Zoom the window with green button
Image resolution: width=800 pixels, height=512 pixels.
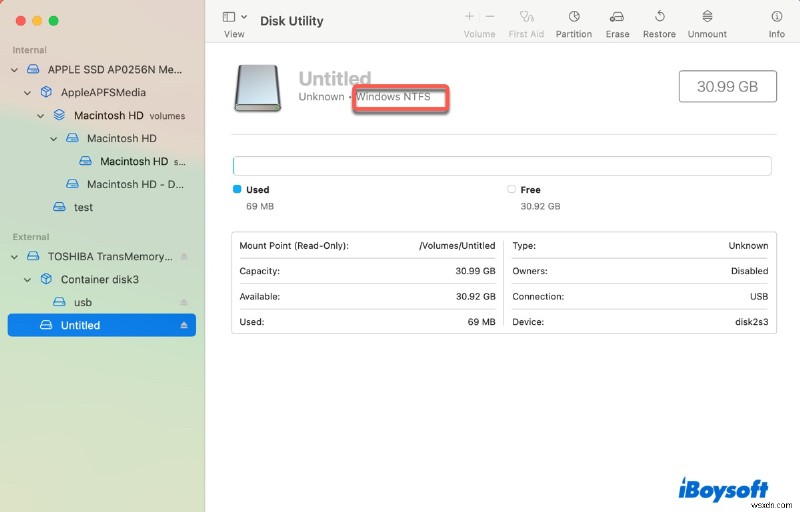pyautogui.click(x=54, y=21)
